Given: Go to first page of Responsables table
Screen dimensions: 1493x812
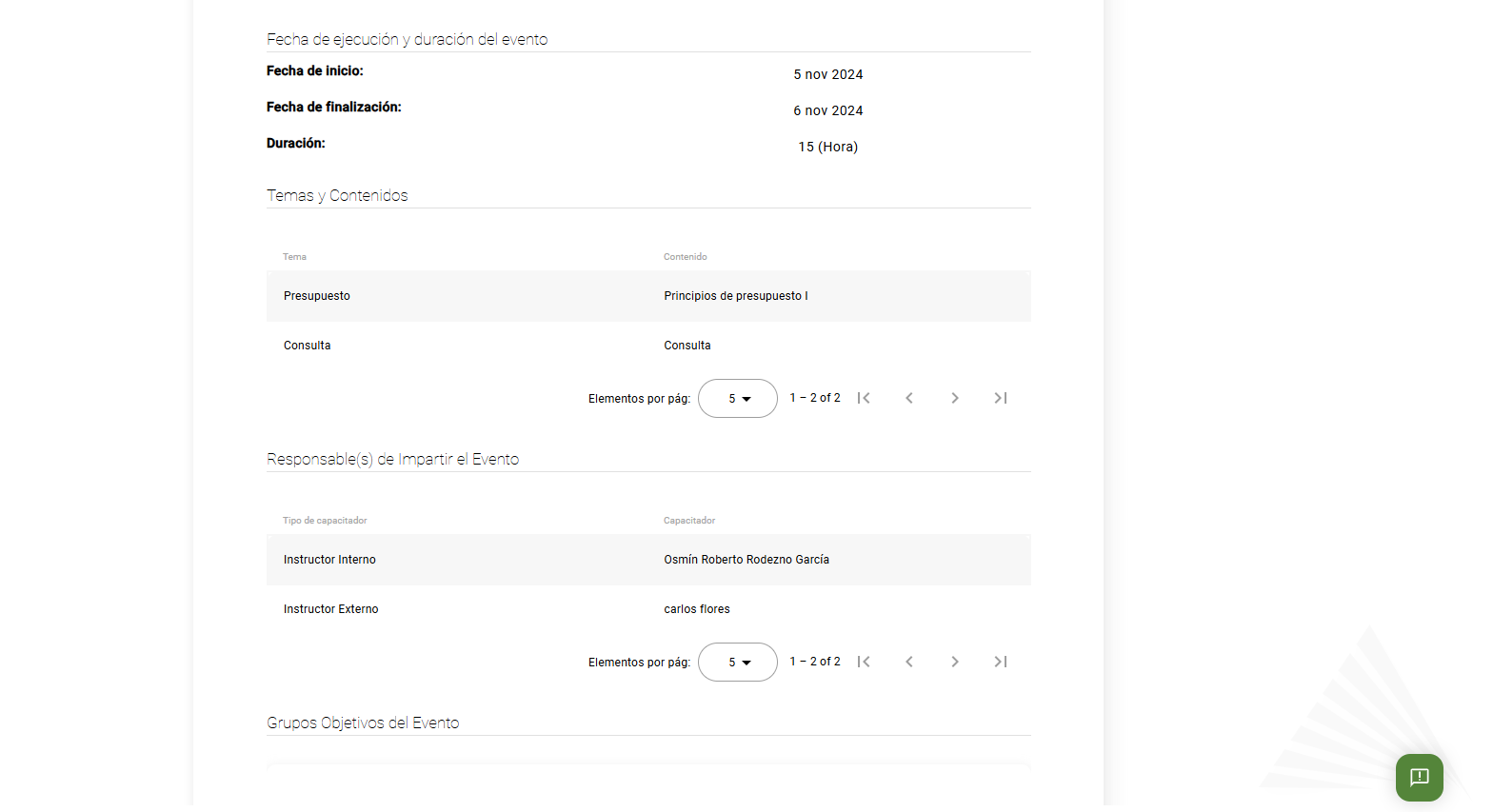Looking at the screenshot, I should [863, 662].
